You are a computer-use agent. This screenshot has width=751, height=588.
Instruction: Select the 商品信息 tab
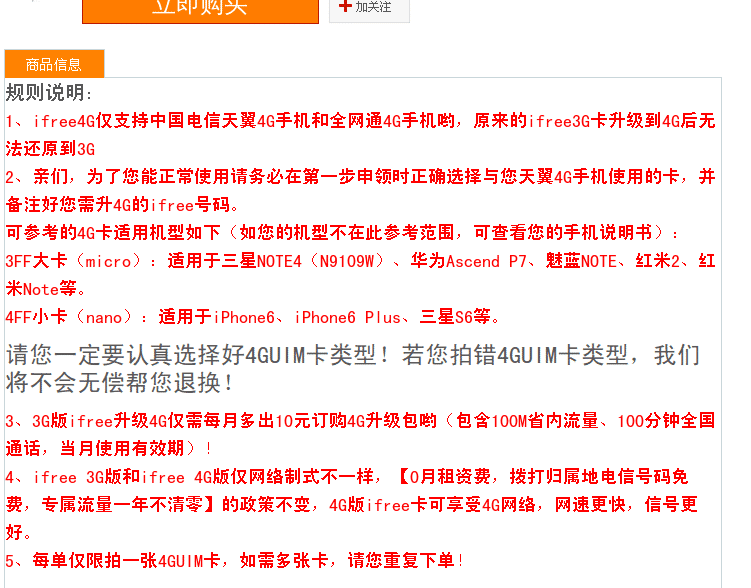[54, 64]
